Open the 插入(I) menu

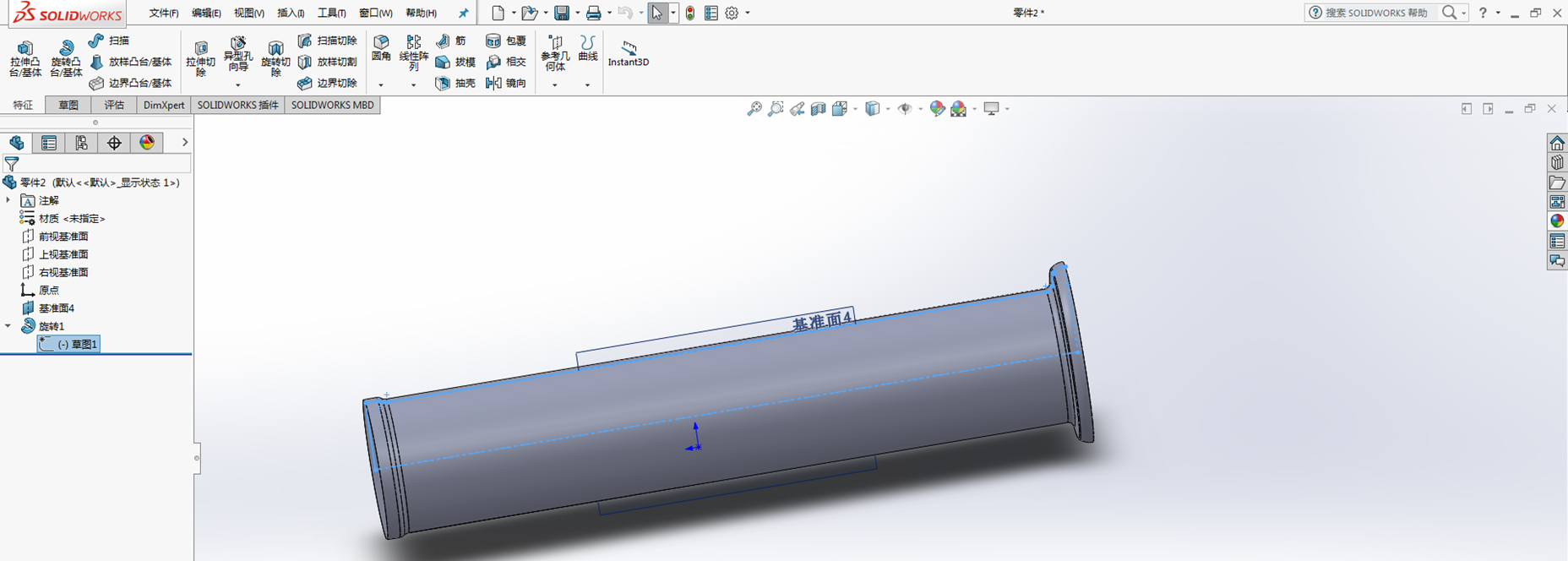tap(291, 13)
